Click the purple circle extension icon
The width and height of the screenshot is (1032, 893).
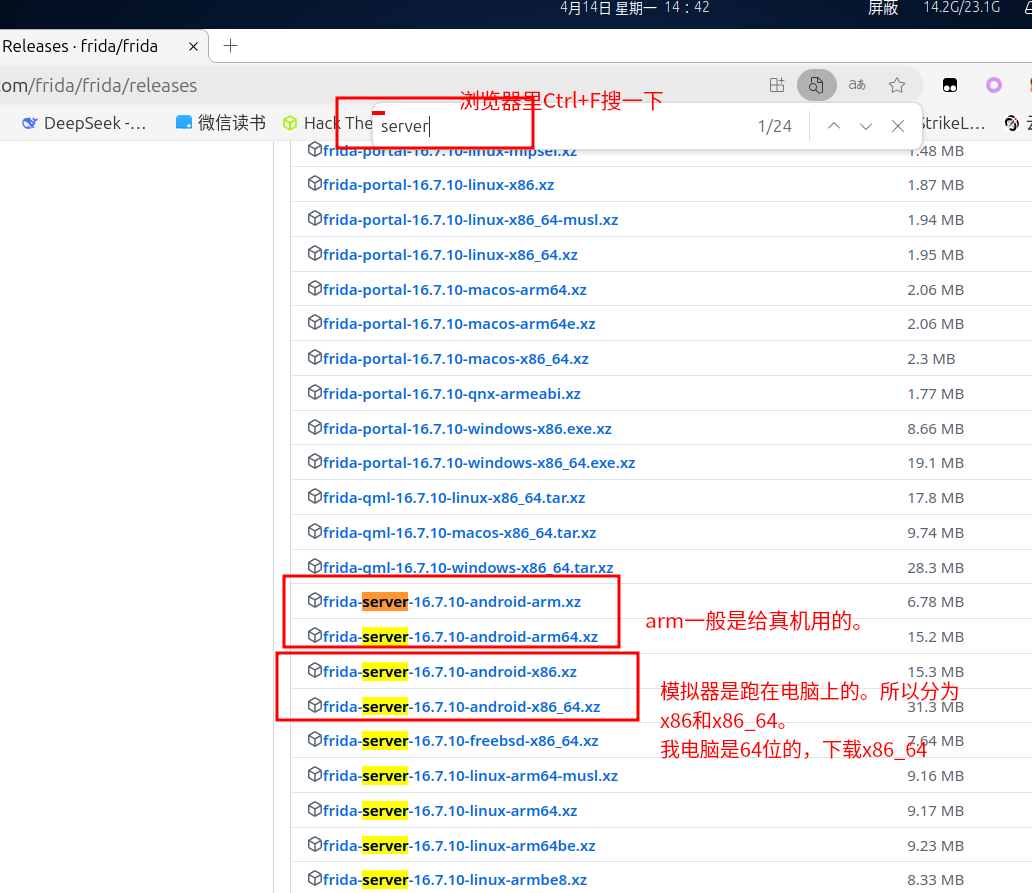click(x=994, y=85)
